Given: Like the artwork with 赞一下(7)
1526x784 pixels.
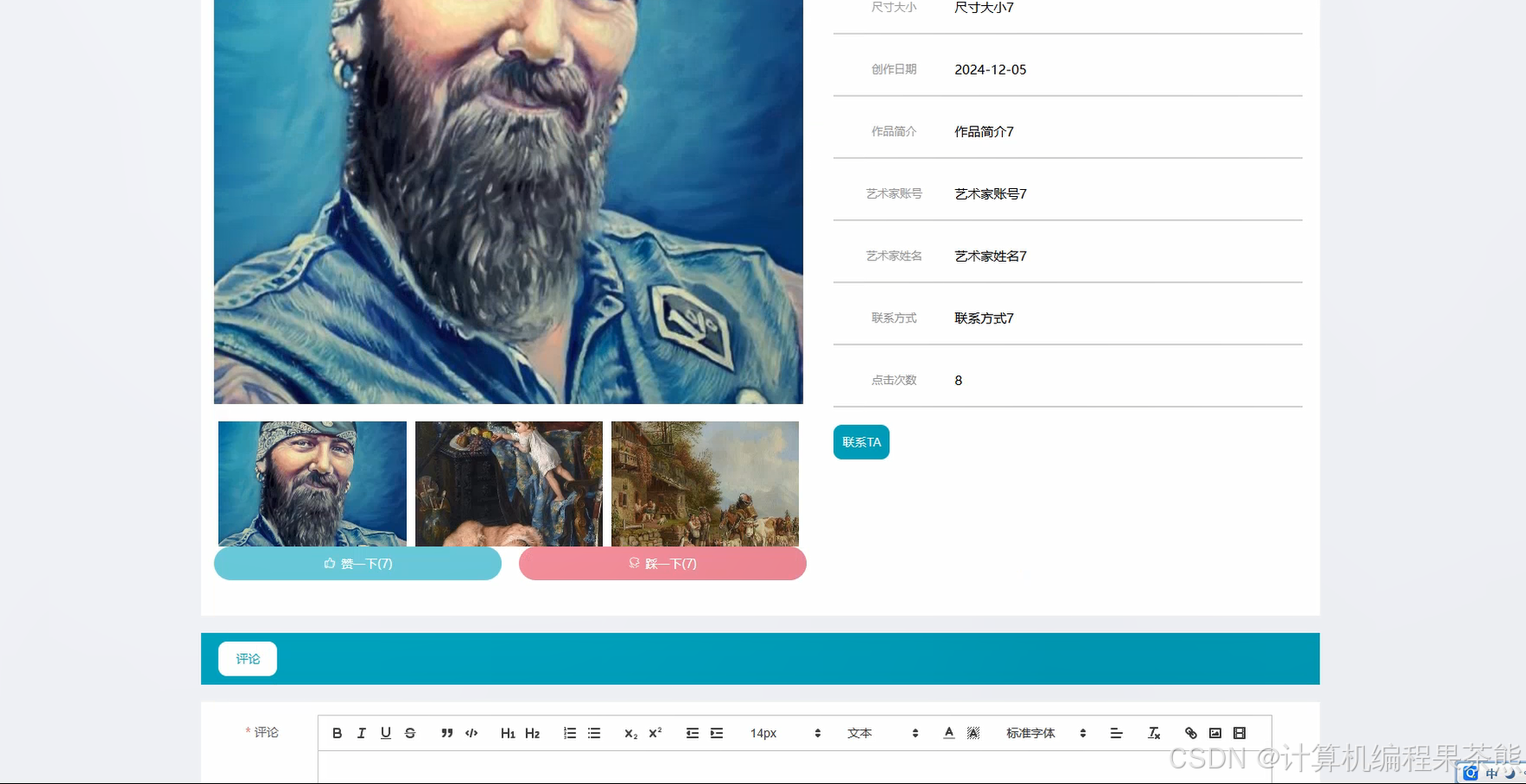Looking at the screenshot, I should click(x=357, y=564).
